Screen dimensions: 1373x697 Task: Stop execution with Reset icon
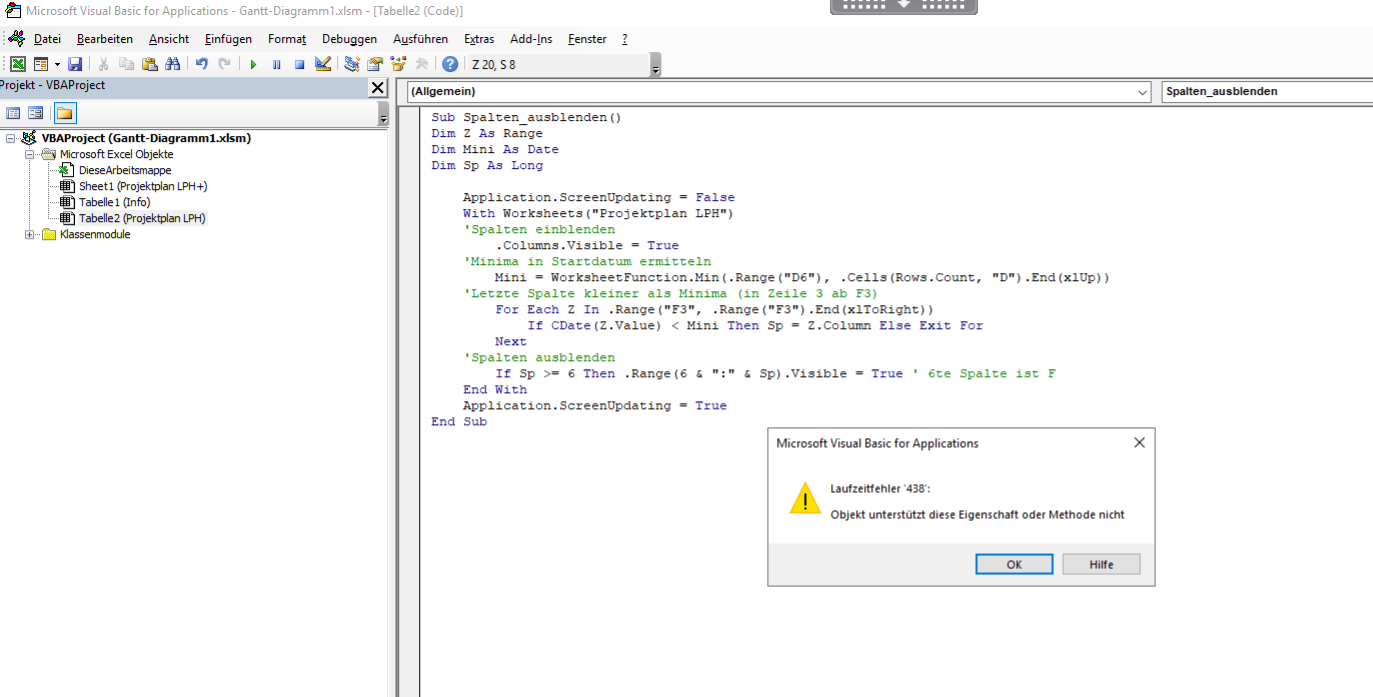(x=299, y=64)
